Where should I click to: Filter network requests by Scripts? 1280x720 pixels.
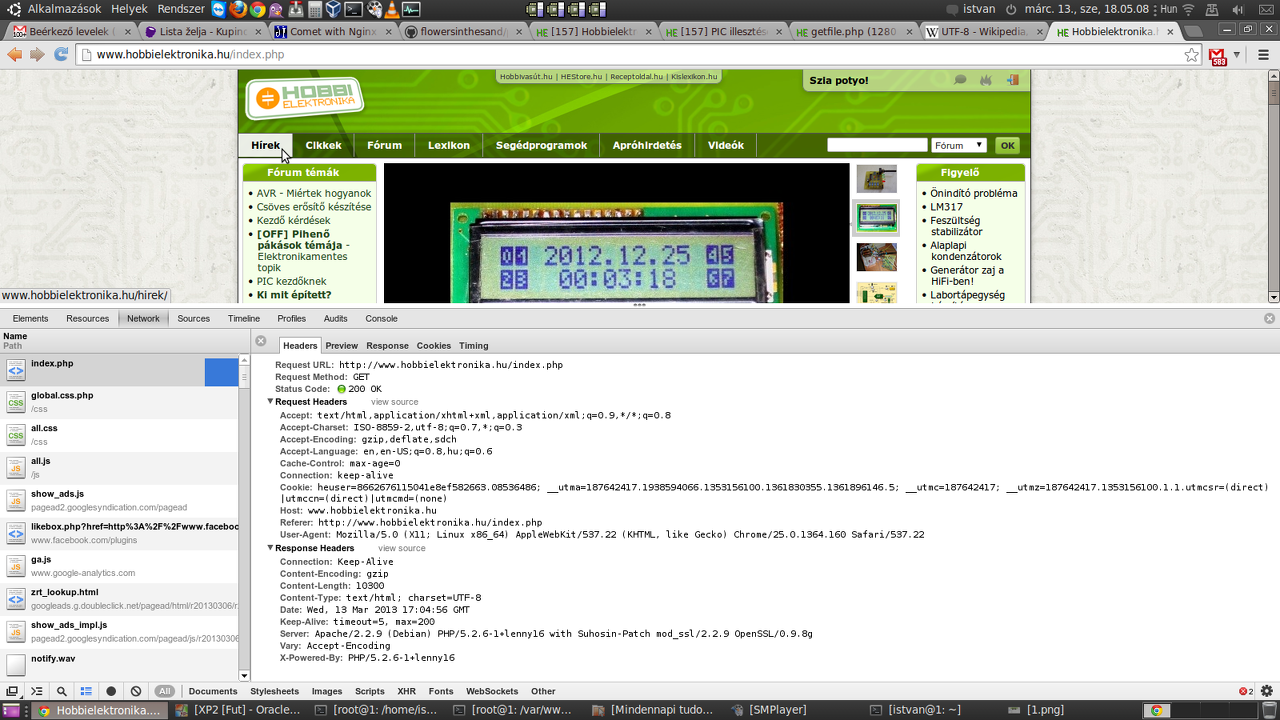click(370, 691)
